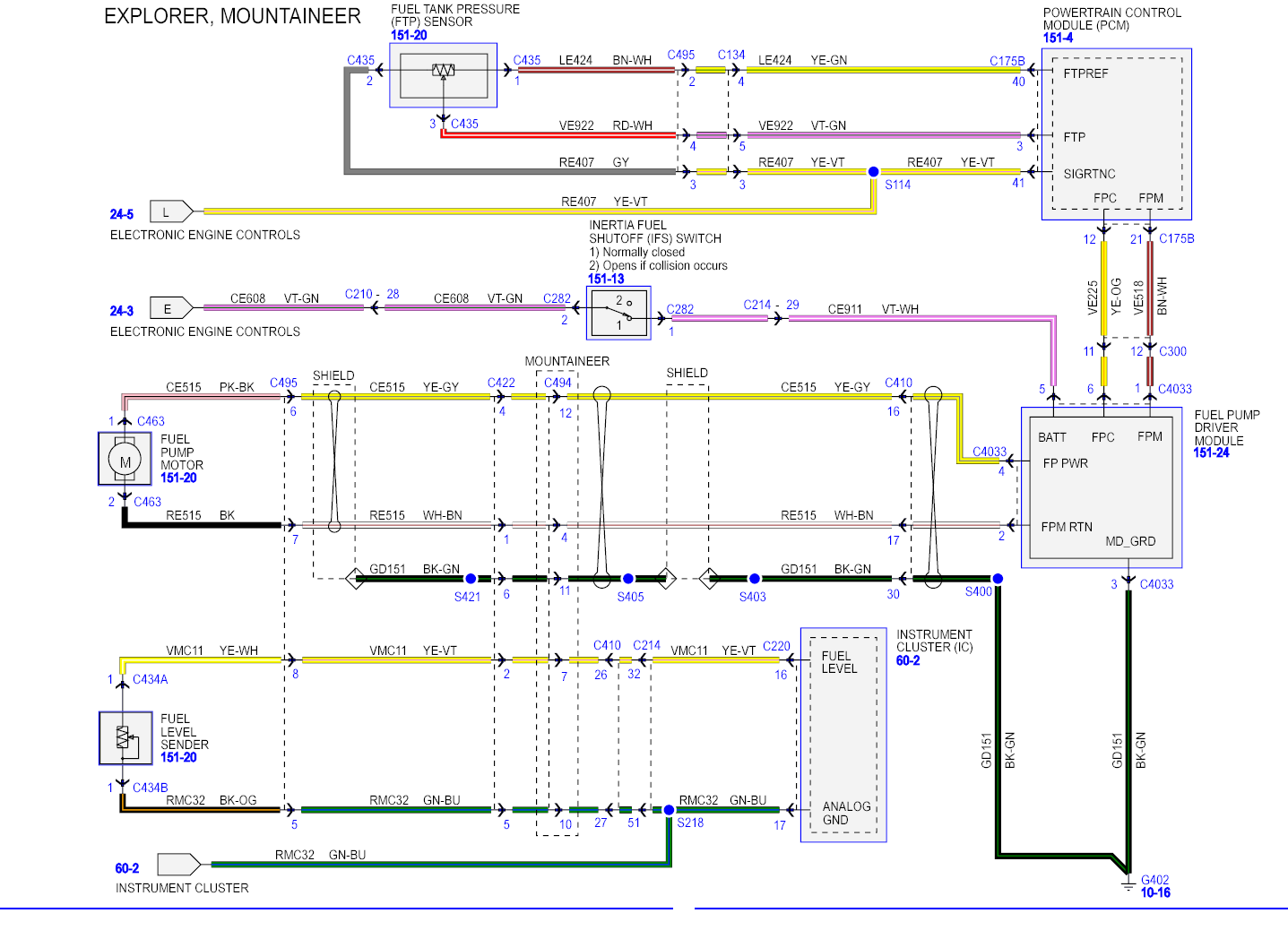The height and width of the screenshot is (939, 1288).
Task: Open page 151-13 link under IFS switch
Action: (x=606, y=279)
